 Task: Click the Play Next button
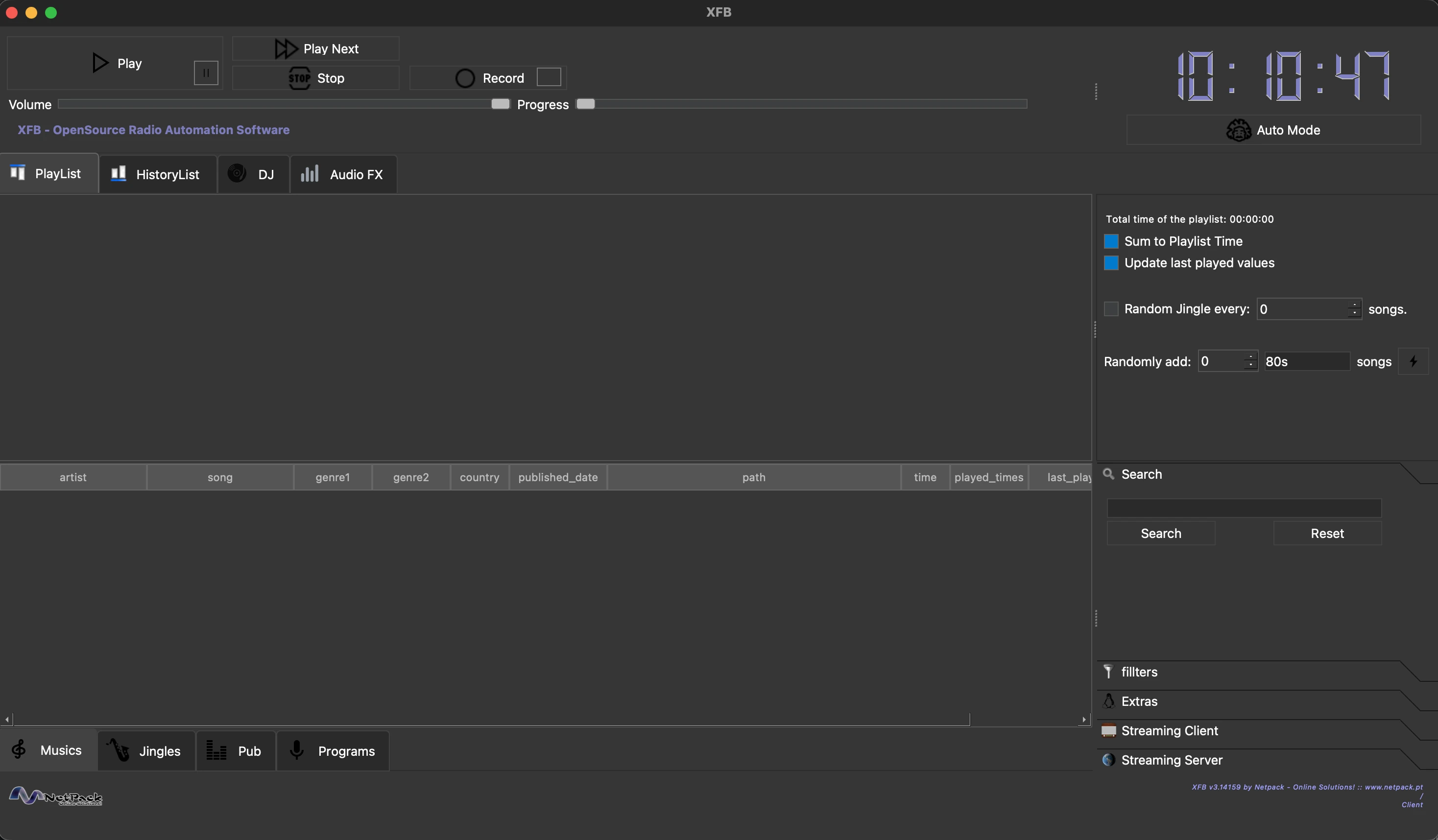[x=315, y=48]
